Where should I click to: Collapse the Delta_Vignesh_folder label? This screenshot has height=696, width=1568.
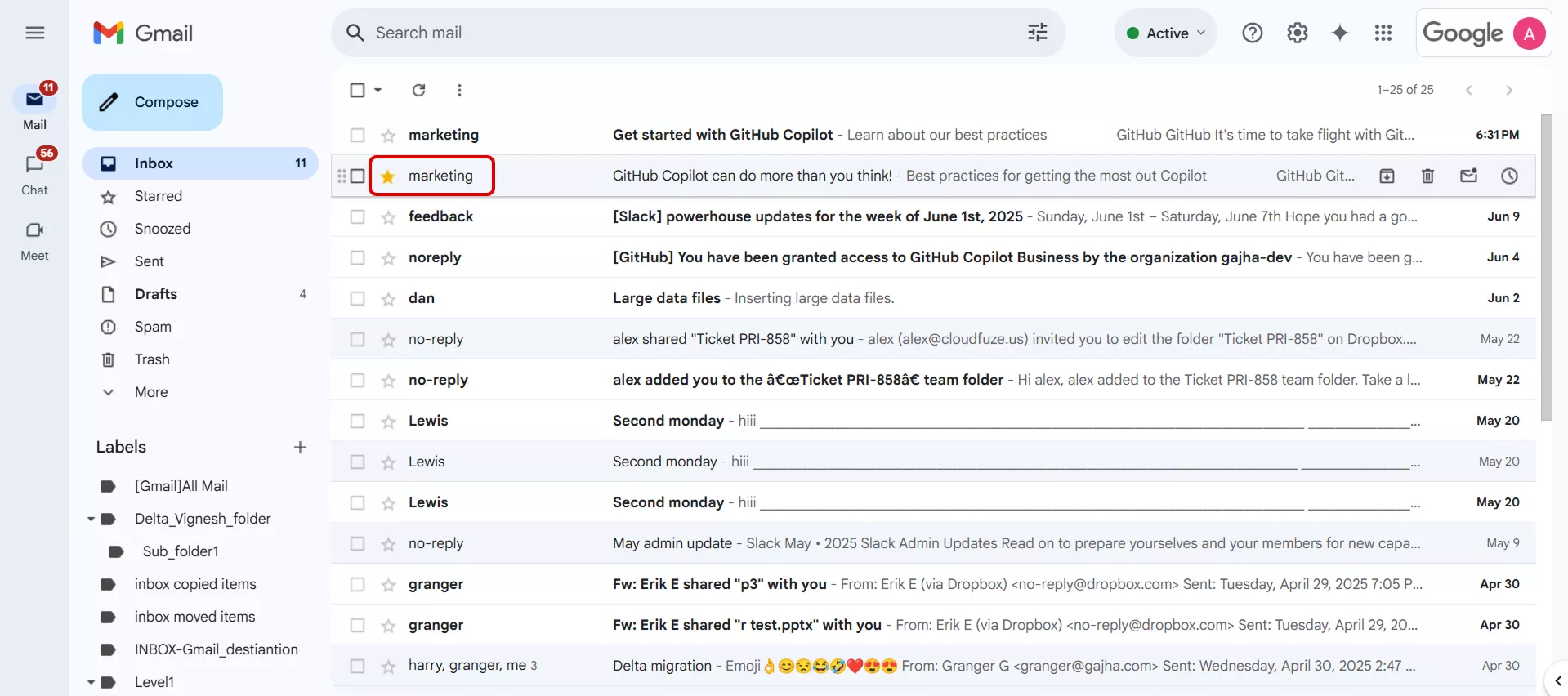click(x=91, y=519)
